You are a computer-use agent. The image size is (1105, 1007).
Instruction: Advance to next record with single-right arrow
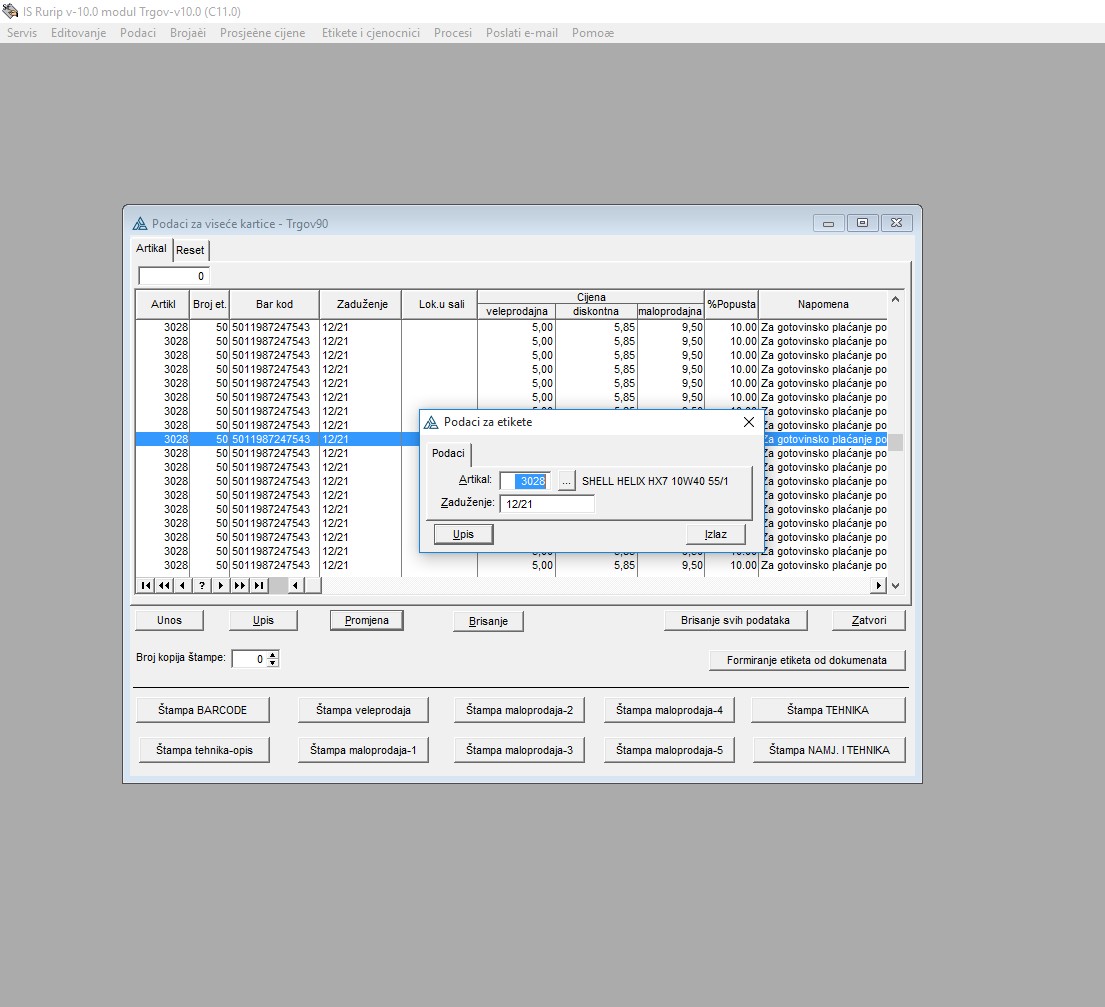220,585
